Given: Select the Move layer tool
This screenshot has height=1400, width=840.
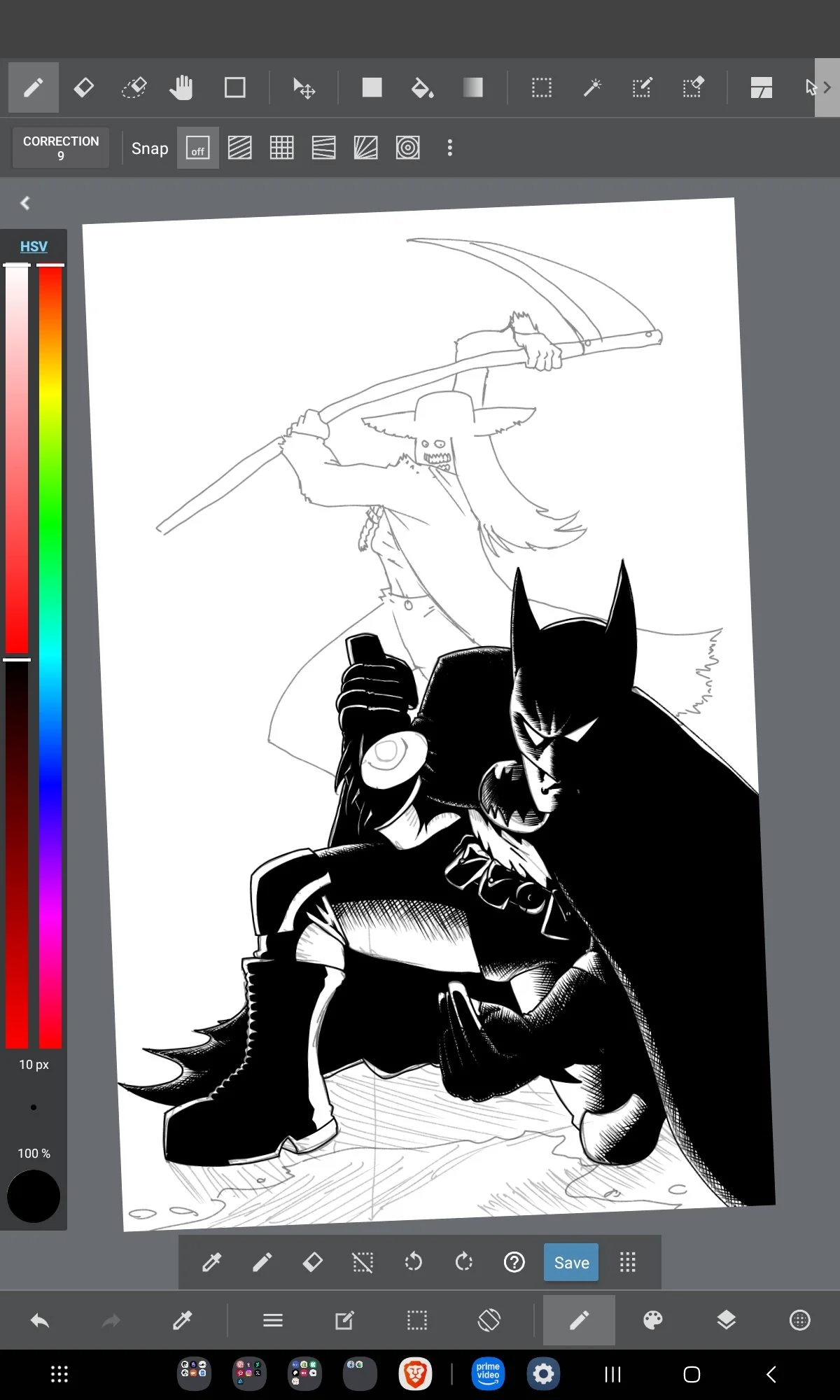Looking at the screenshot, I should [x=303, y=87].
